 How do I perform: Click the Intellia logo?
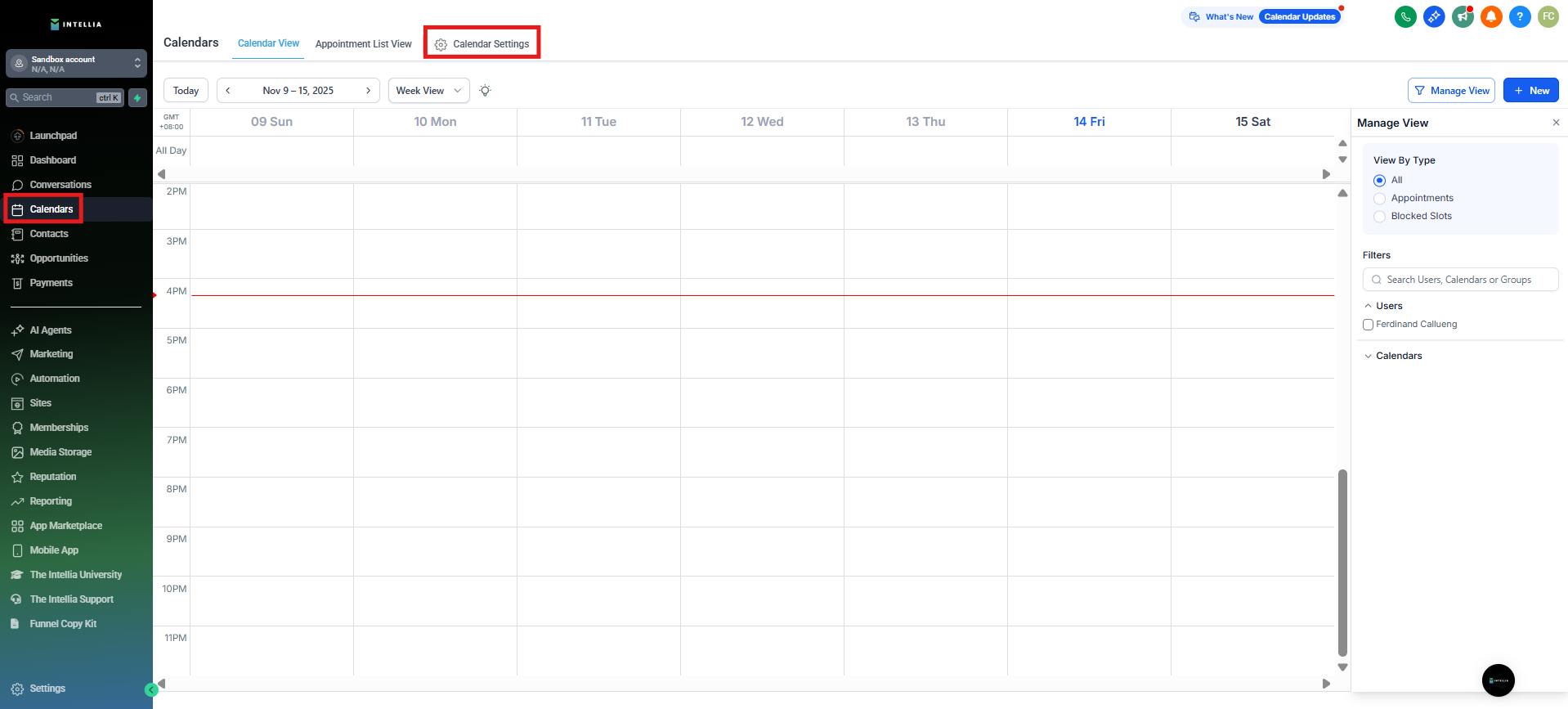[76, 24]
